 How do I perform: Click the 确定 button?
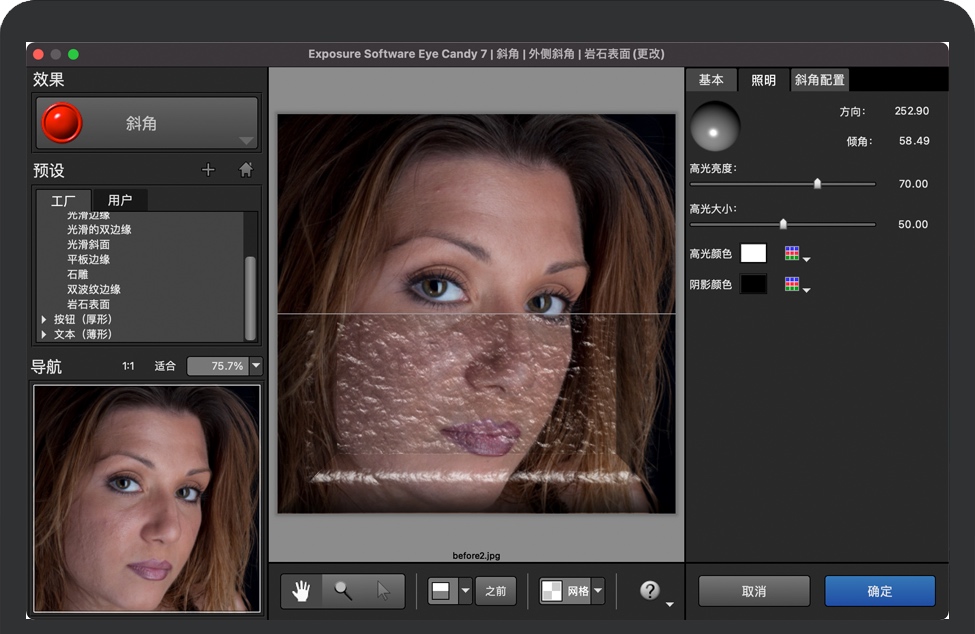pos(879,591)
